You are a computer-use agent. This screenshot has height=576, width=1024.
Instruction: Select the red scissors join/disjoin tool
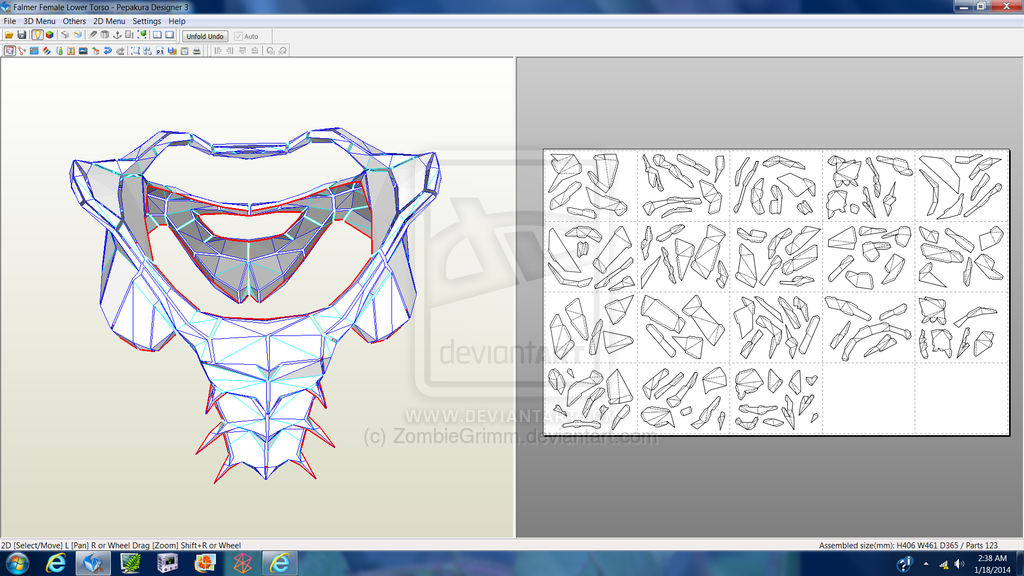coord(22,50)
